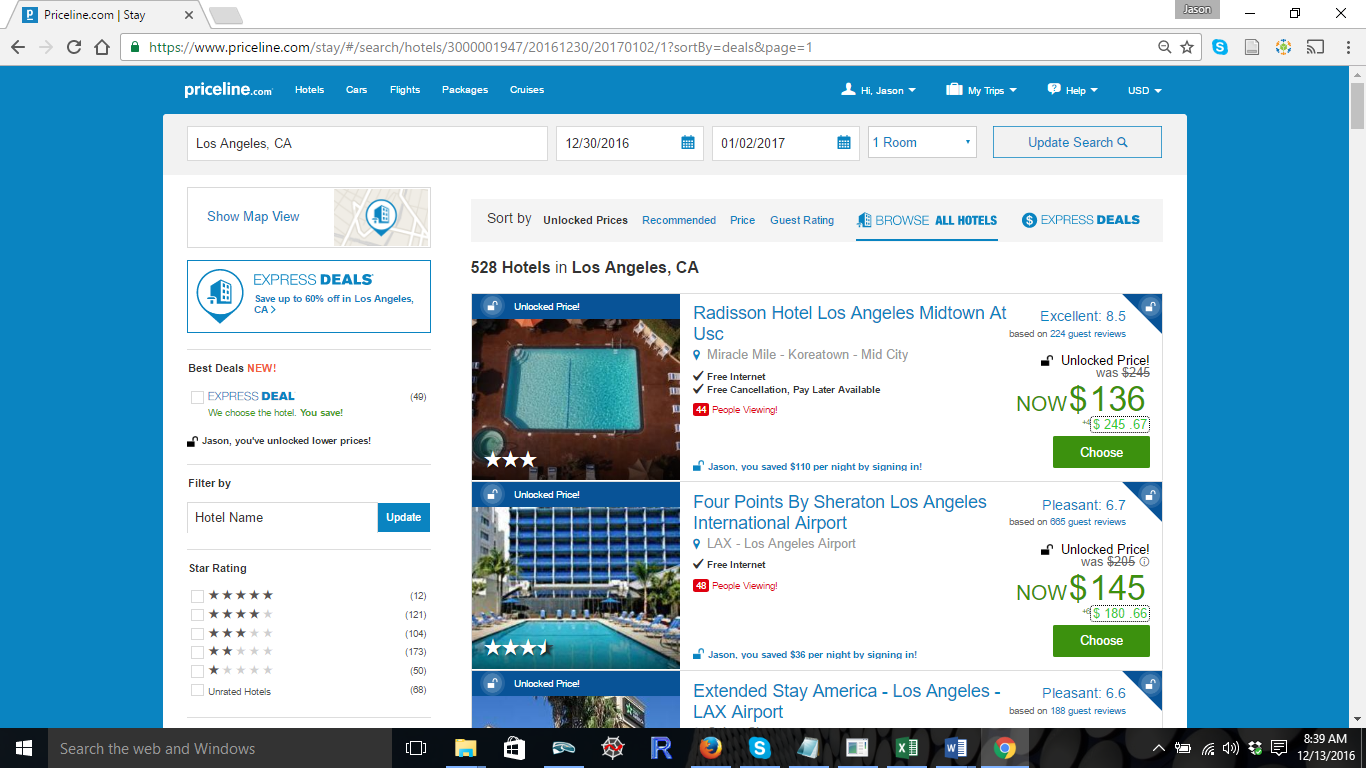The height and width of the screenshot is (768, 1366).
Task: Click the map thumbnail next to Show Map View
Action: pyautogui.click(x=382, y=217)
